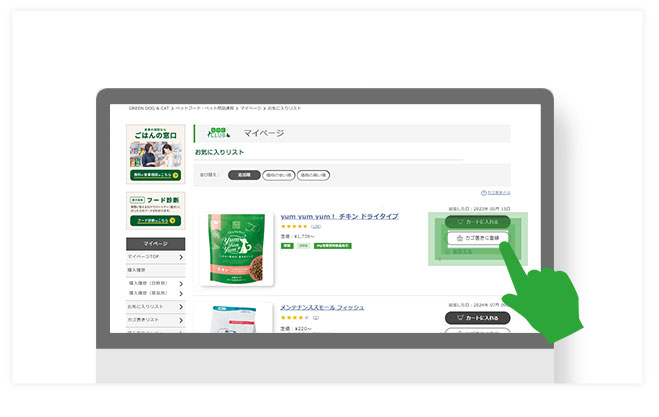The height and width of the screenshot is (417, 659).
Task: Click the first green tag under yum yum yum
Action: 287,246
